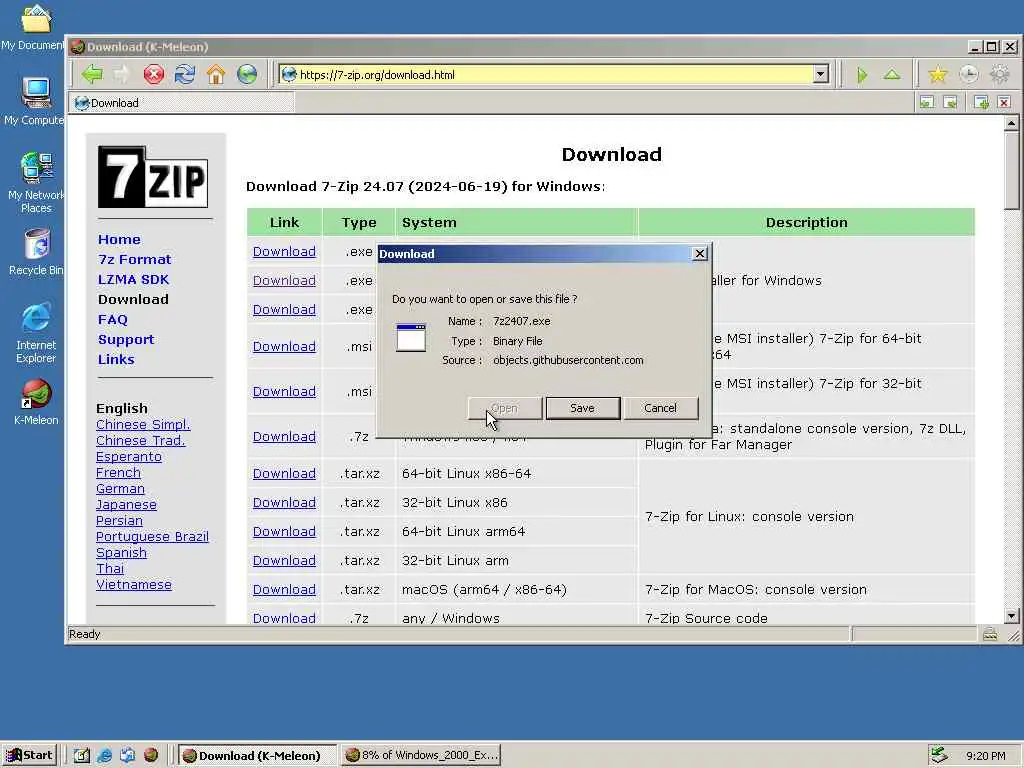Open the Start menu
The image size is (1024, 768).
point(29,756)
